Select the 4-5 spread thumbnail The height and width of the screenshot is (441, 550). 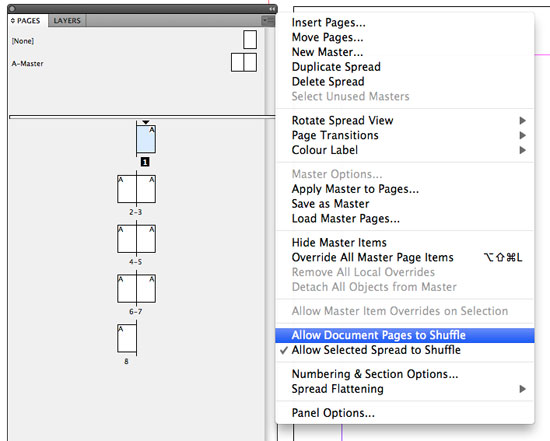point(136,239)
